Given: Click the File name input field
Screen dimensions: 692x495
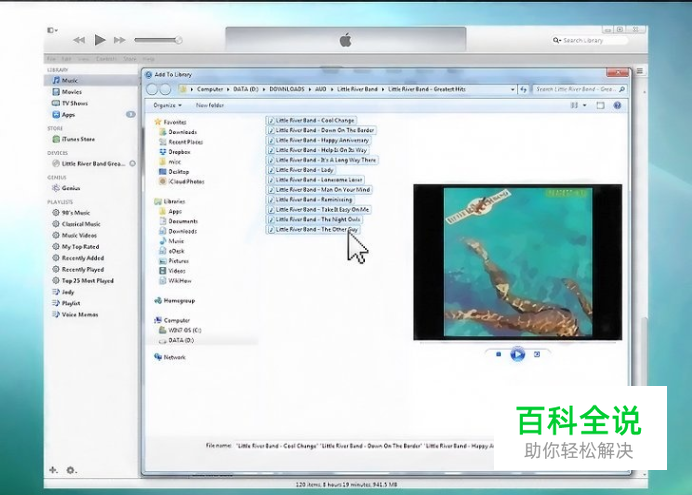Looking at the screenshot, I should [x=365, y=446].
